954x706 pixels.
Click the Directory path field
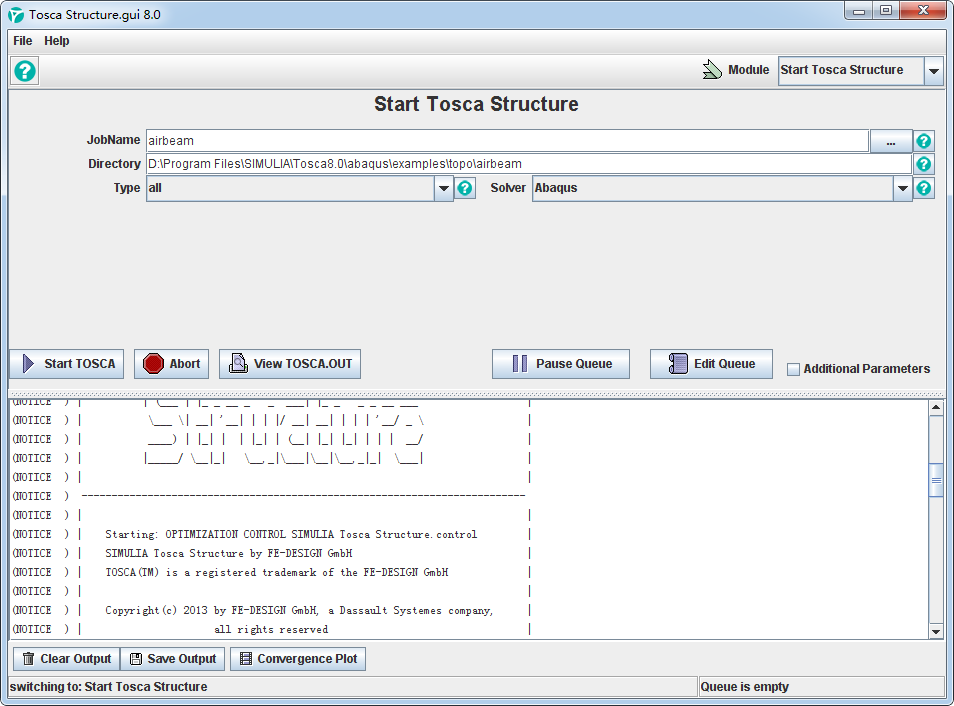point(528,164)
